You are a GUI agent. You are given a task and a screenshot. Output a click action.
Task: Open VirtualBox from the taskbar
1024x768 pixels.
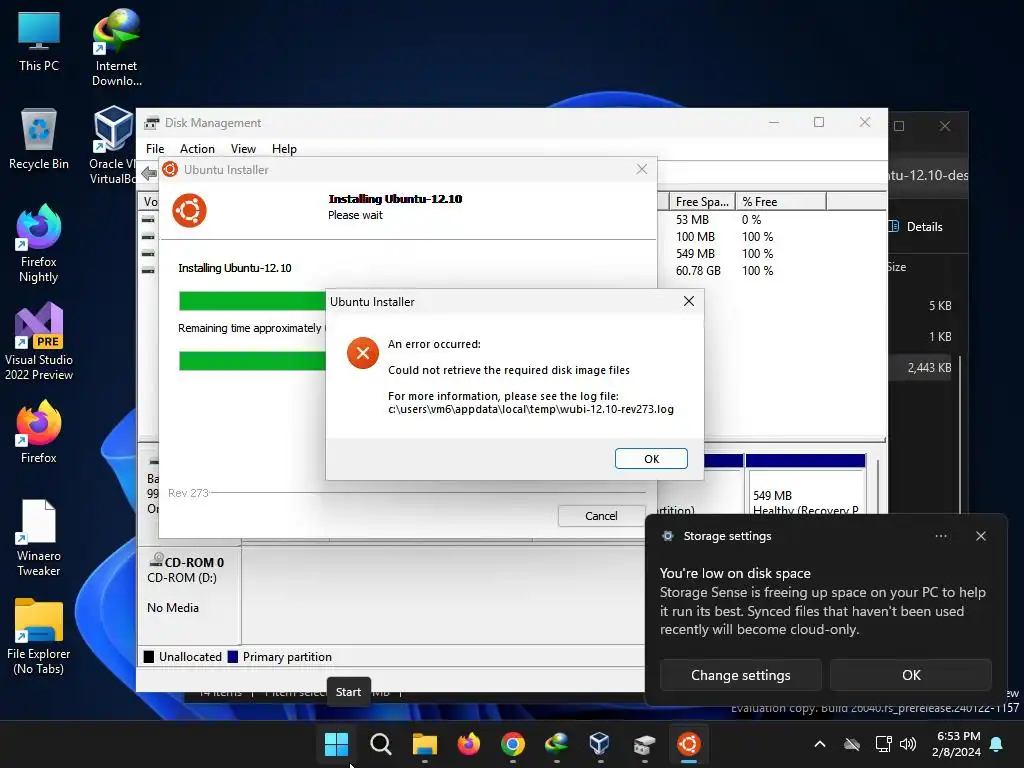tap(600, 744)
